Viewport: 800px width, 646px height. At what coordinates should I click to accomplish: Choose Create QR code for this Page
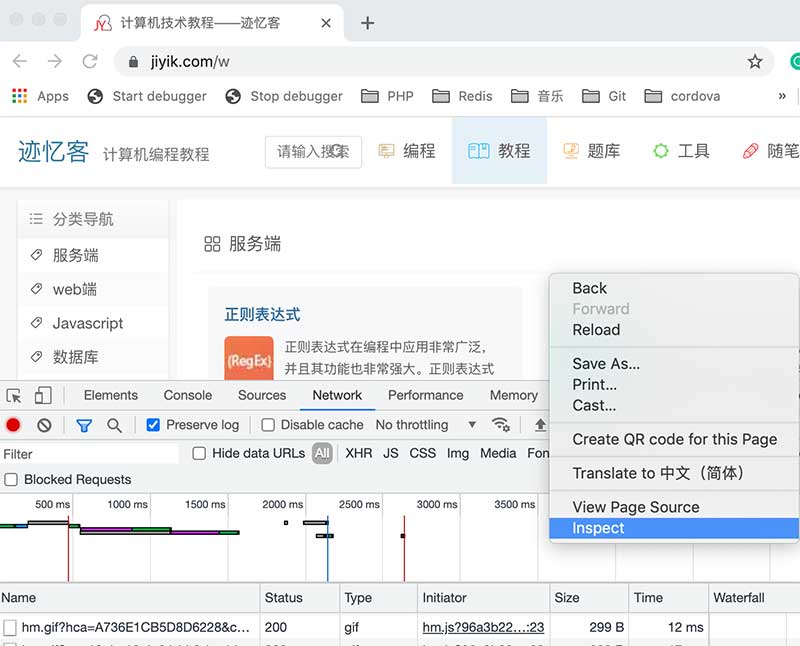(674, 439)
